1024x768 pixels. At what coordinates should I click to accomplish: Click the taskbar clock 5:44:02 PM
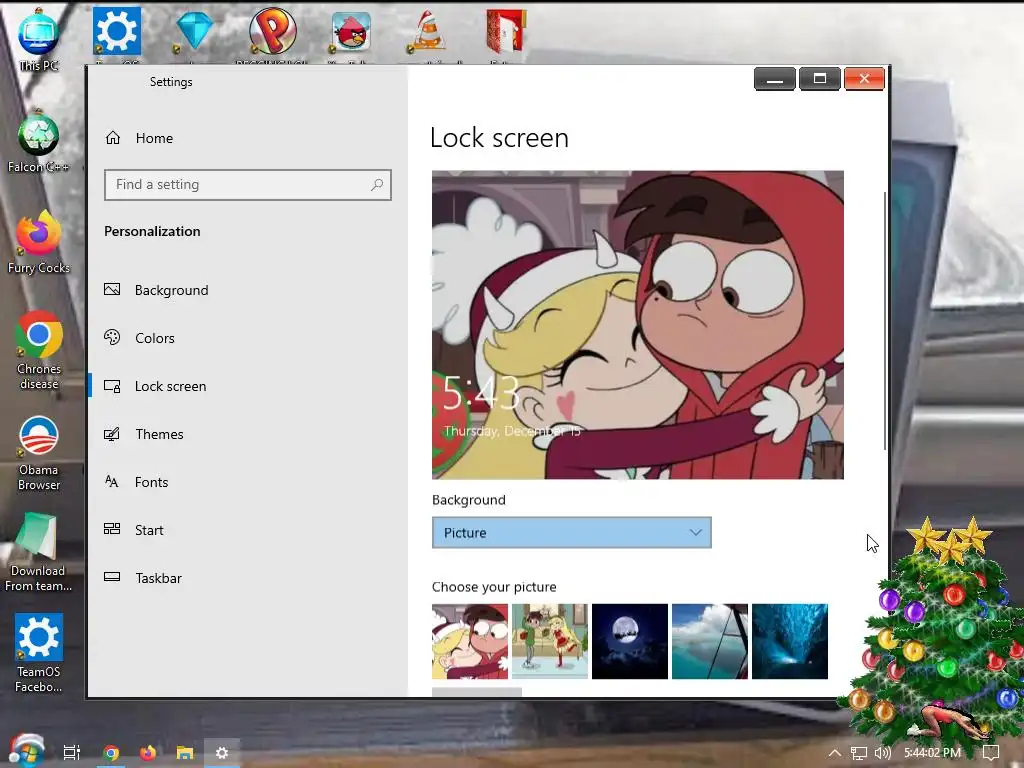pyautogui.click(x=932, y=753)
